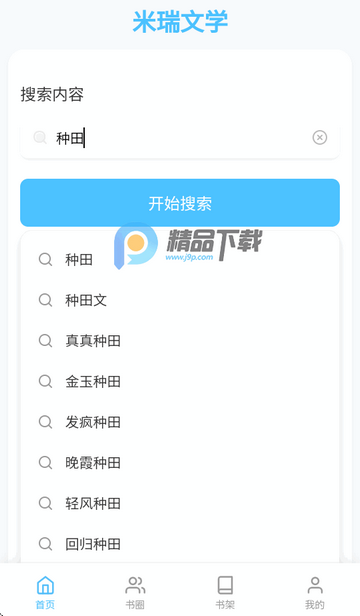Viewport: 360px width, 616px height.
Task: Tap the search icon beside 回归种田
Action: (x=45, y=544)
